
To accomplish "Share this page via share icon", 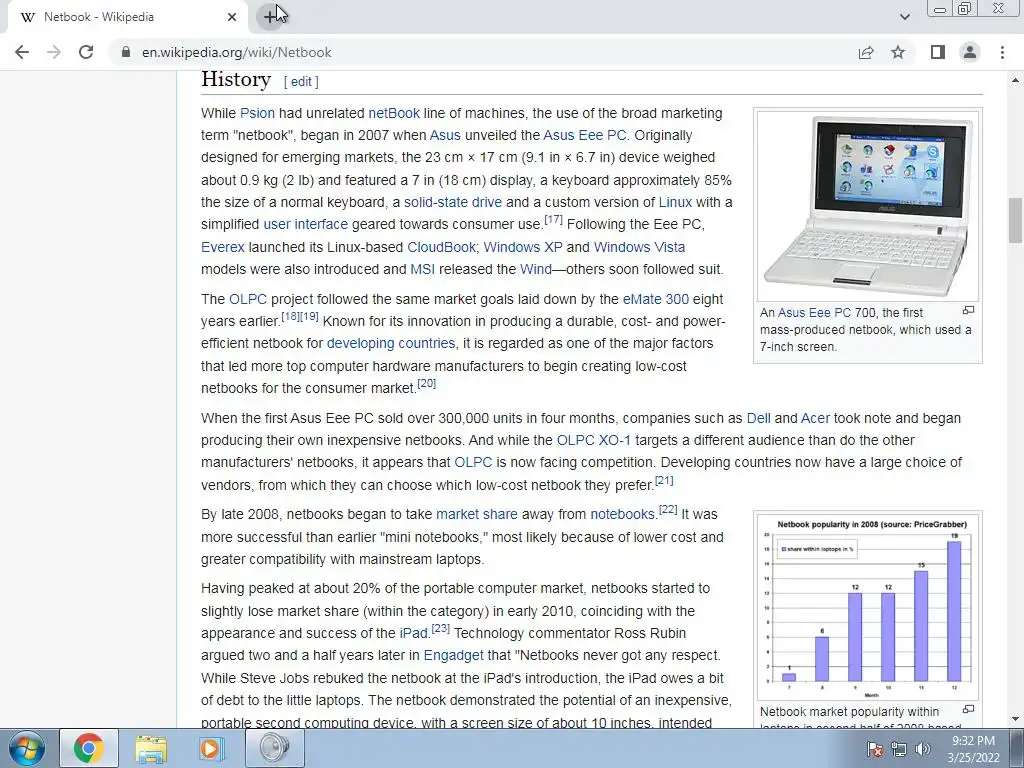I will tap(866, 52).
